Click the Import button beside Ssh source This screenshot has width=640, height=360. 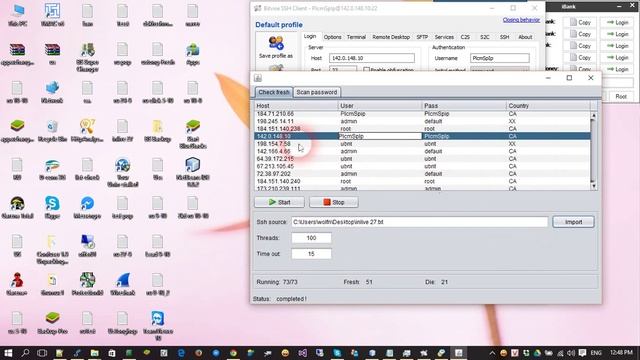[573, 222]
